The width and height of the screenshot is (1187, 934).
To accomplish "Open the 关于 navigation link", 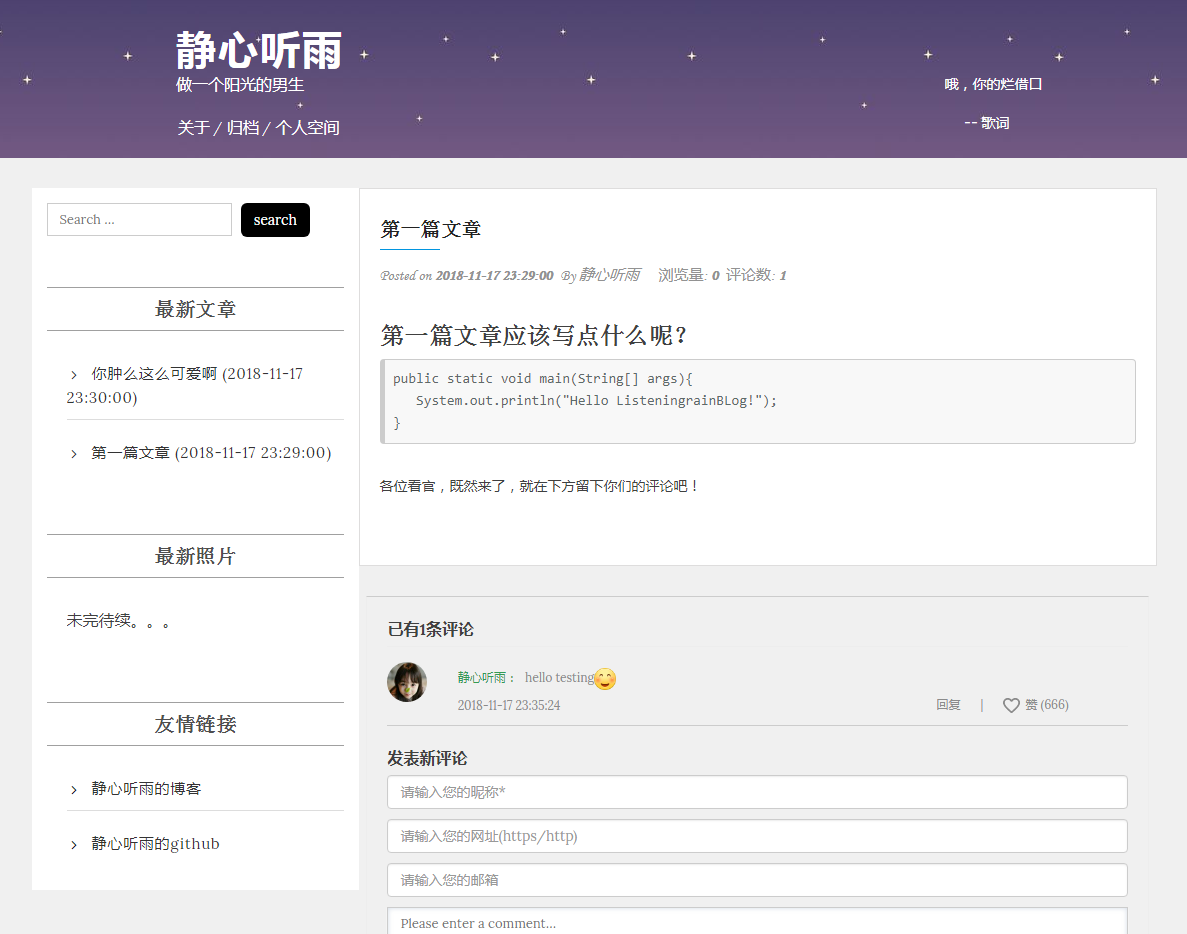I will click(193, 128).
